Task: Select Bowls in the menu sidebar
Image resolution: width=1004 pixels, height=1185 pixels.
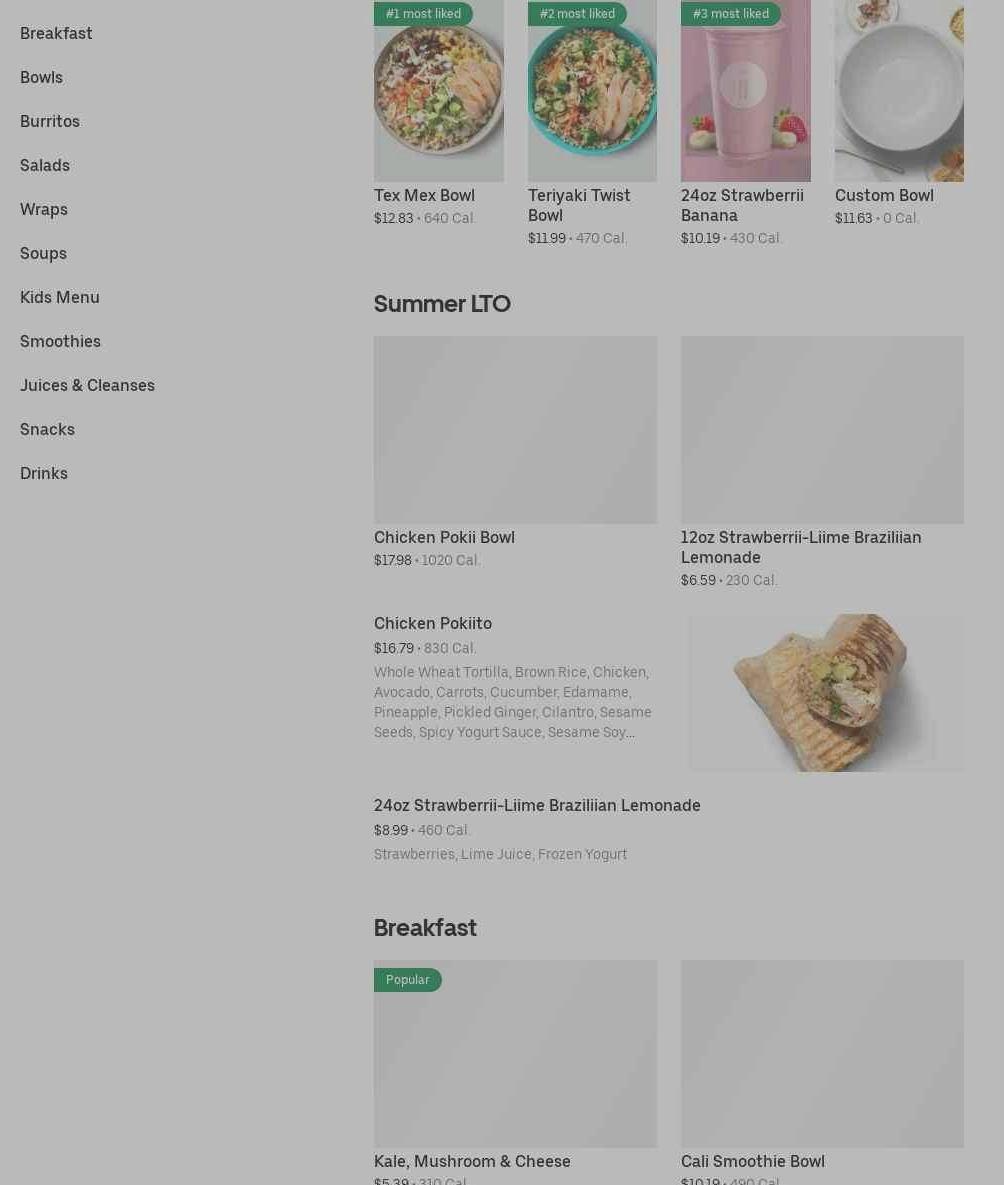Action: coord(42,77)
